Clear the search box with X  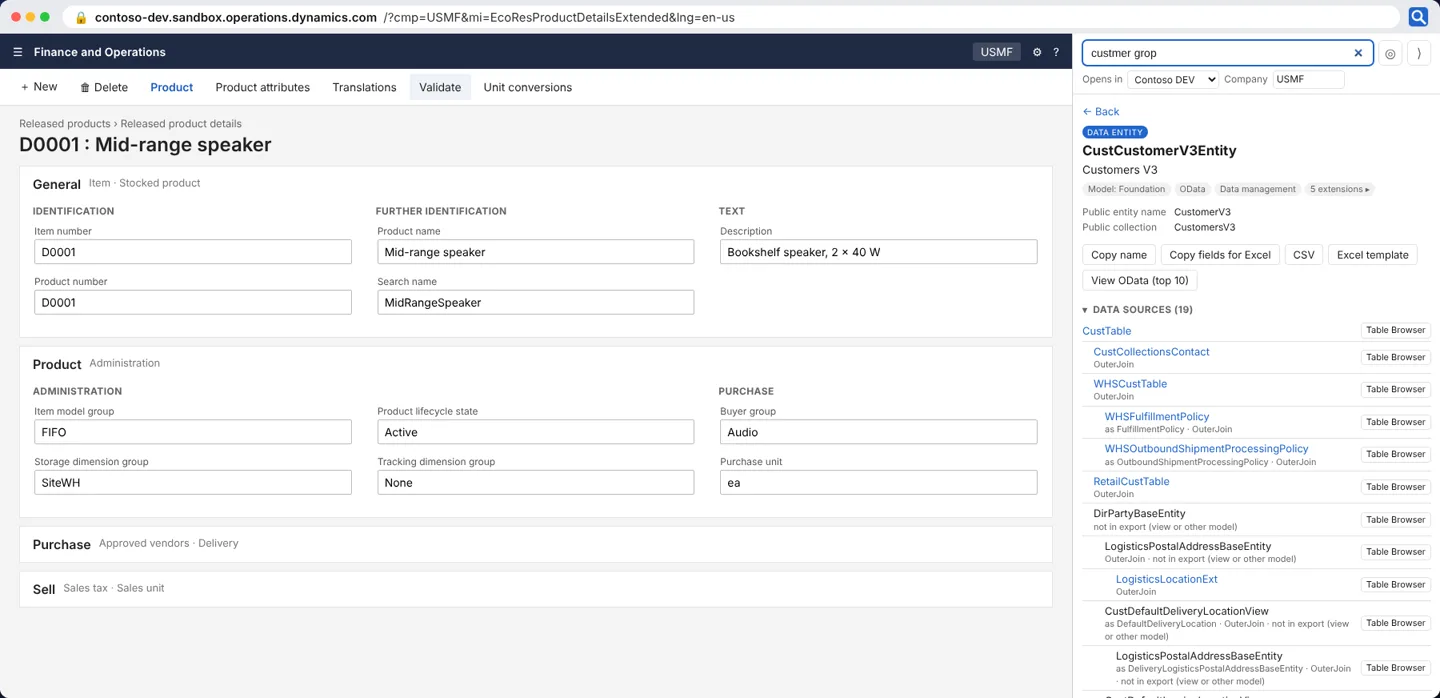pyautogui.click(x=1358, y=53)
